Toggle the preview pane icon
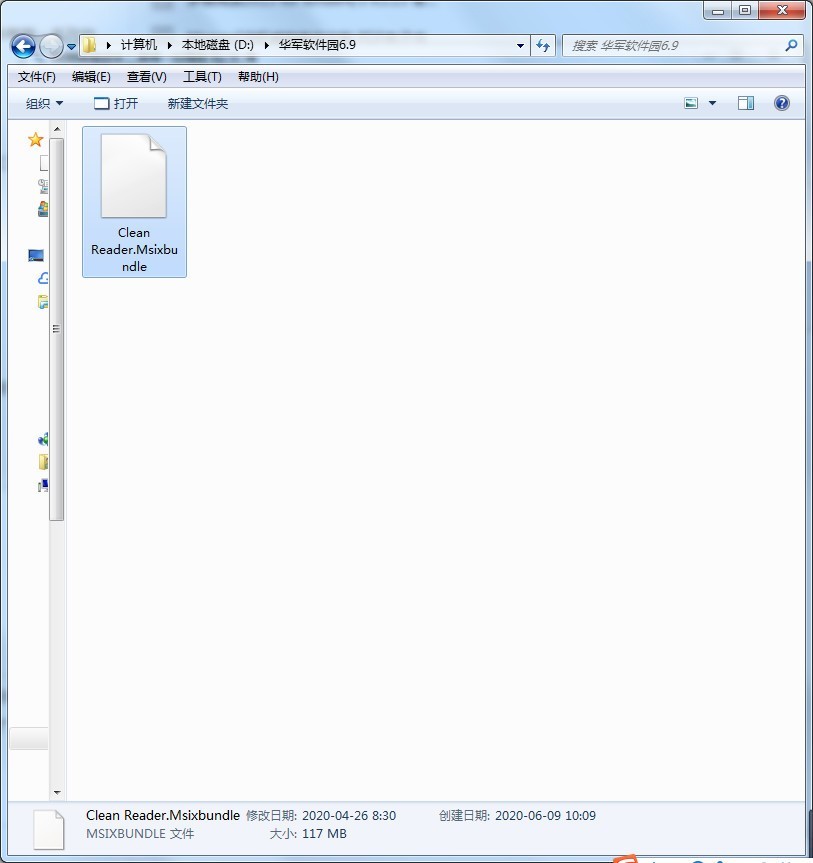Image resolution: width=813 pixels, height=863 pixels. tap(746, 103)
